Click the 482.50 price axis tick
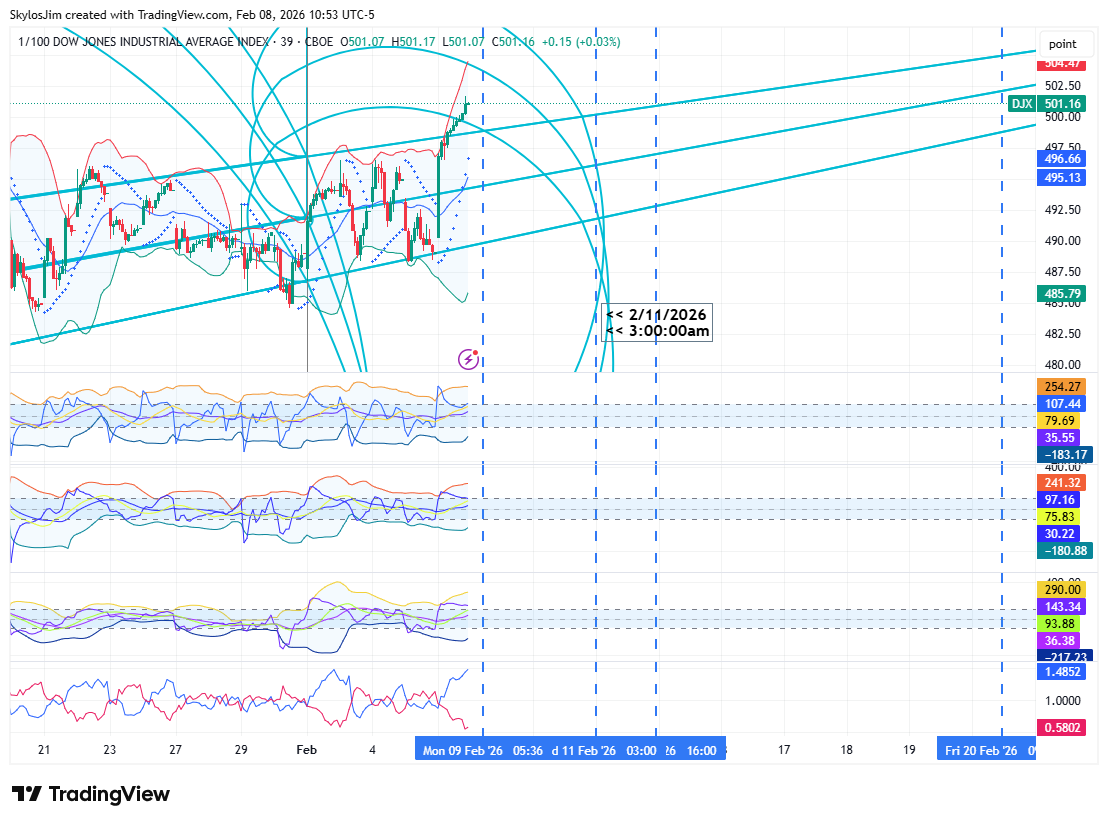This screenshot has width=1108, height=824. (1062, 334)
